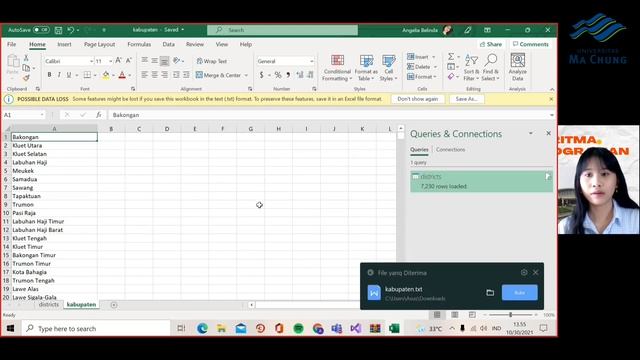Viewport: 640px width, 360px height.
Task: Switch to Page Layout view in status bar
Action: [454, 315]
